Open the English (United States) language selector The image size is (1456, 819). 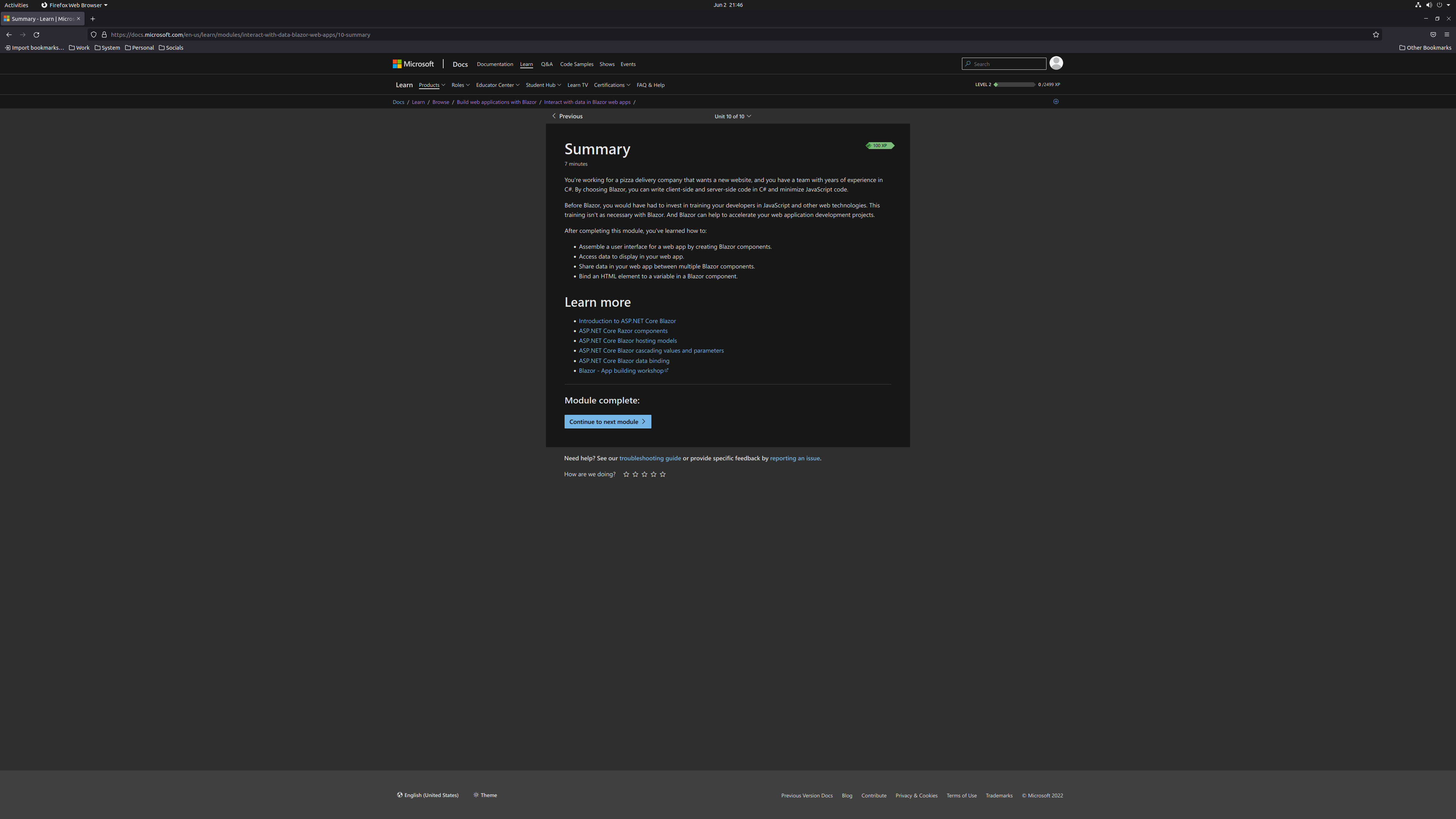[428, 795]
